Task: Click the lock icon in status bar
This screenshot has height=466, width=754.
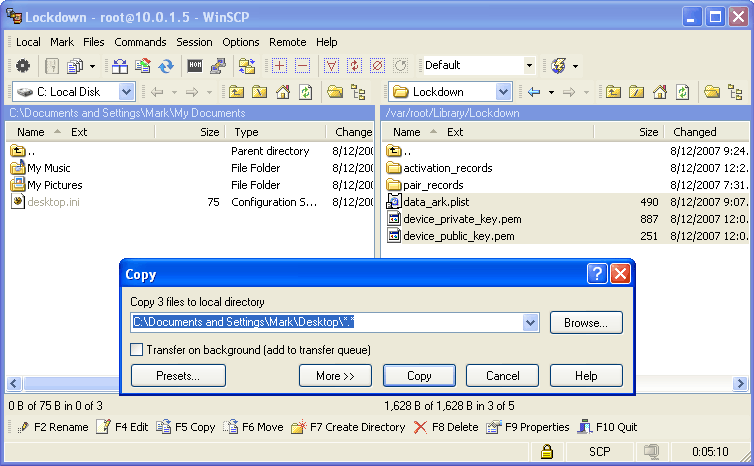Action: tap(547, 451)
